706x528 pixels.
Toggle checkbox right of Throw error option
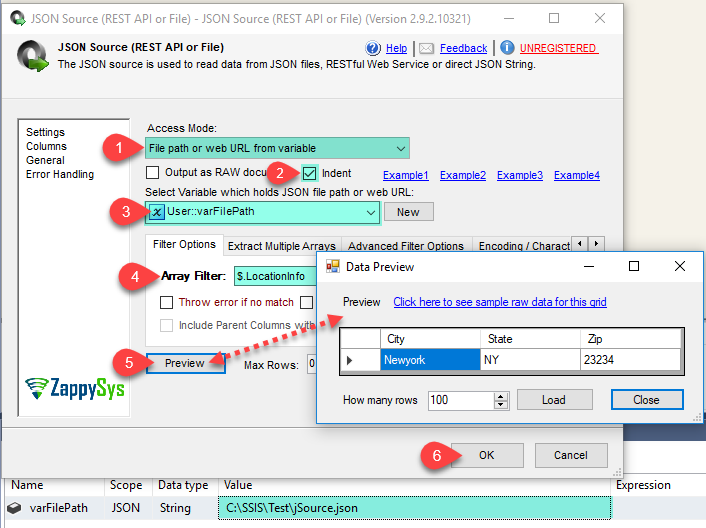(307, 302)
